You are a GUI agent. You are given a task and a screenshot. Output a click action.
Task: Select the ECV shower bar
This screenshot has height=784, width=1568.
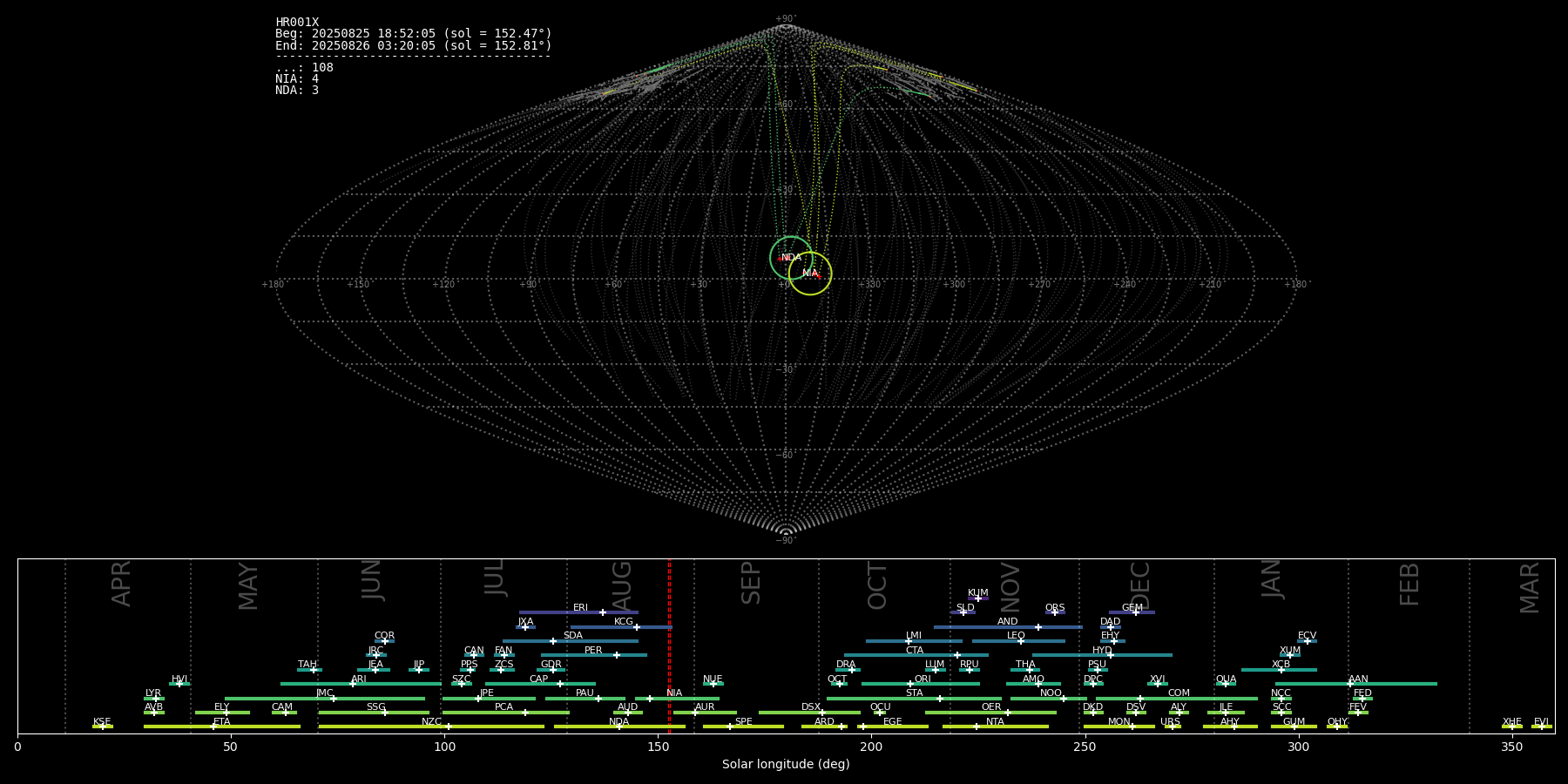tap(1307, 641)
